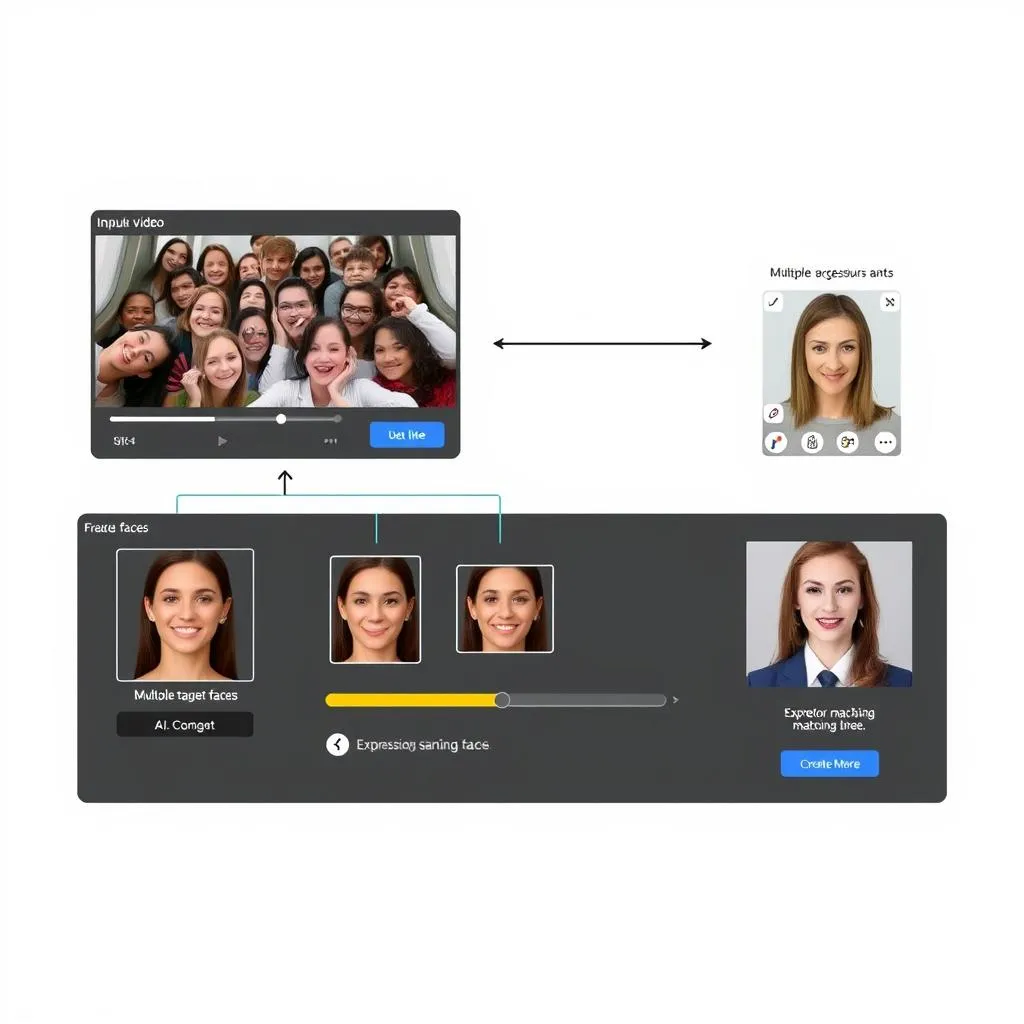Select the checkmark tool on the portrait card
The height and width of the screenshot is (1024, 1024).
[x=772, y=301]
